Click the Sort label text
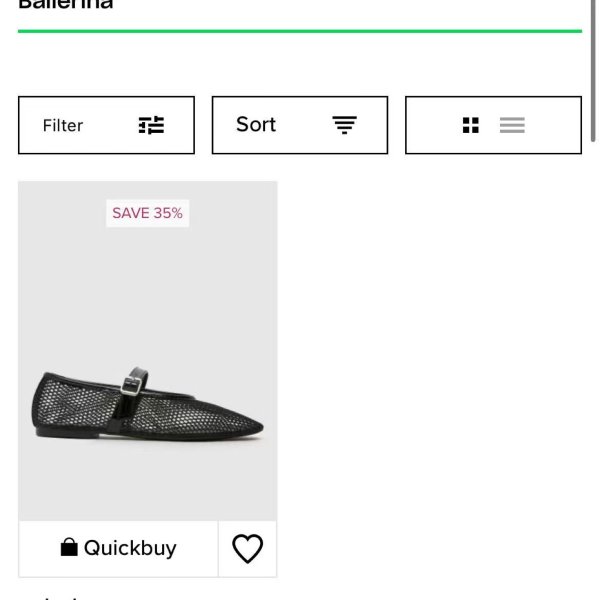The image size is (600, 600). click(256, 125)
